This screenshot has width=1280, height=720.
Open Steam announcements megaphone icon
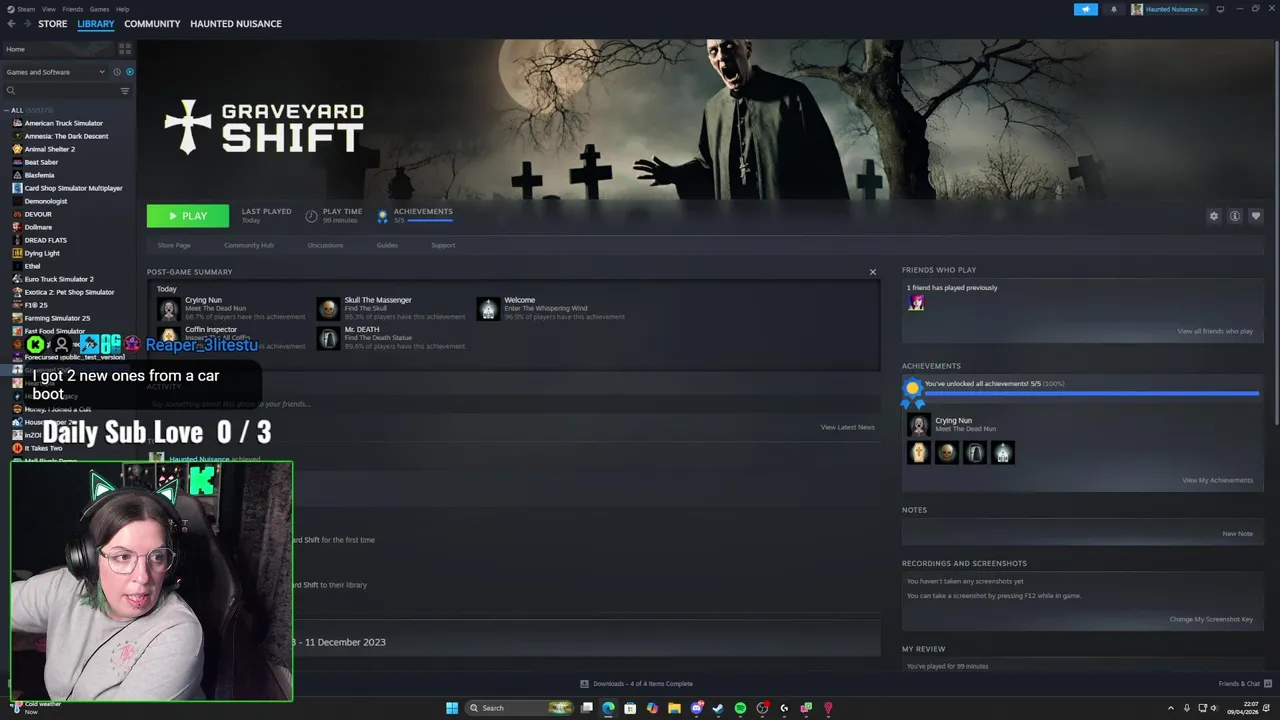1086,9
